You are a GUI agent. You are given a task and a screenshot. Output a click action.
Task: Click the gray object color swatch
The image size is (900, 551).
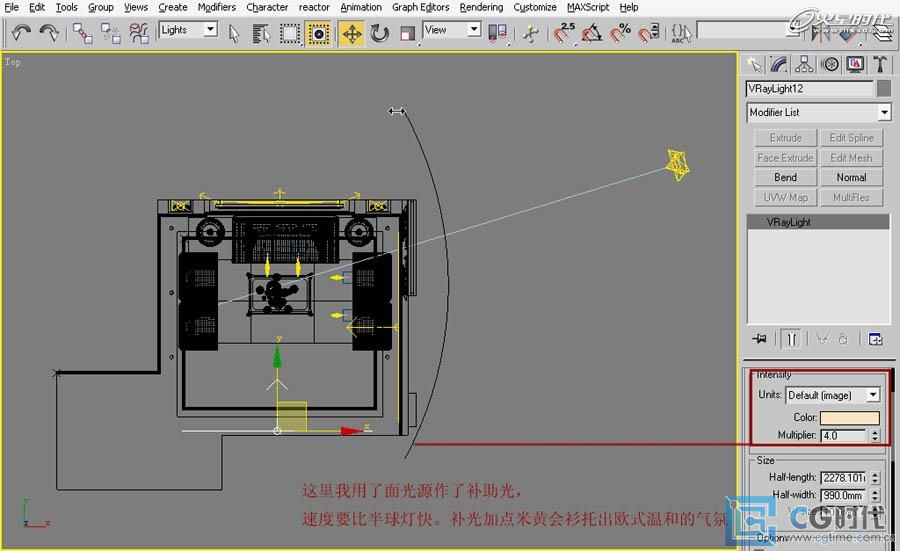point(884,88)
